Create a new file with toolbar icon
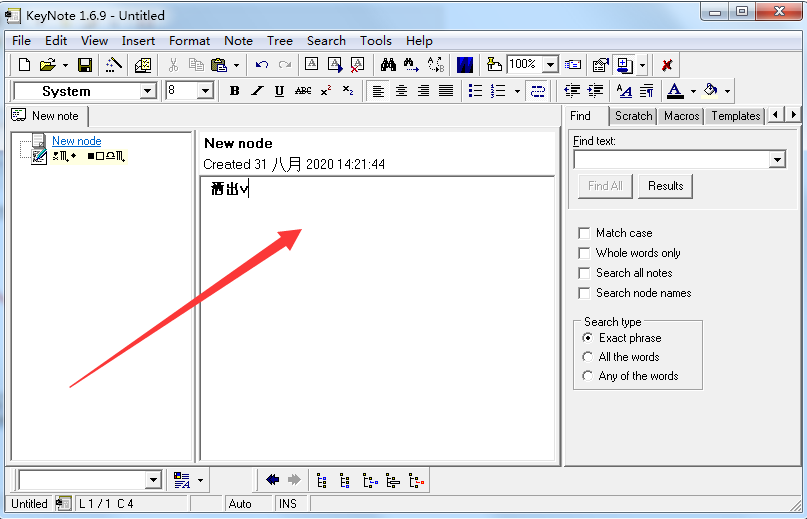This screenshot has width=807, height=519. click(x=24, y=65)
